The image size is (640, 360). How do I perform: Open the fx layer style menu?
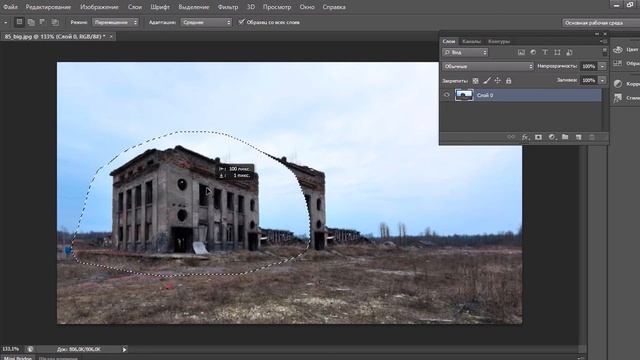[525, 137]
